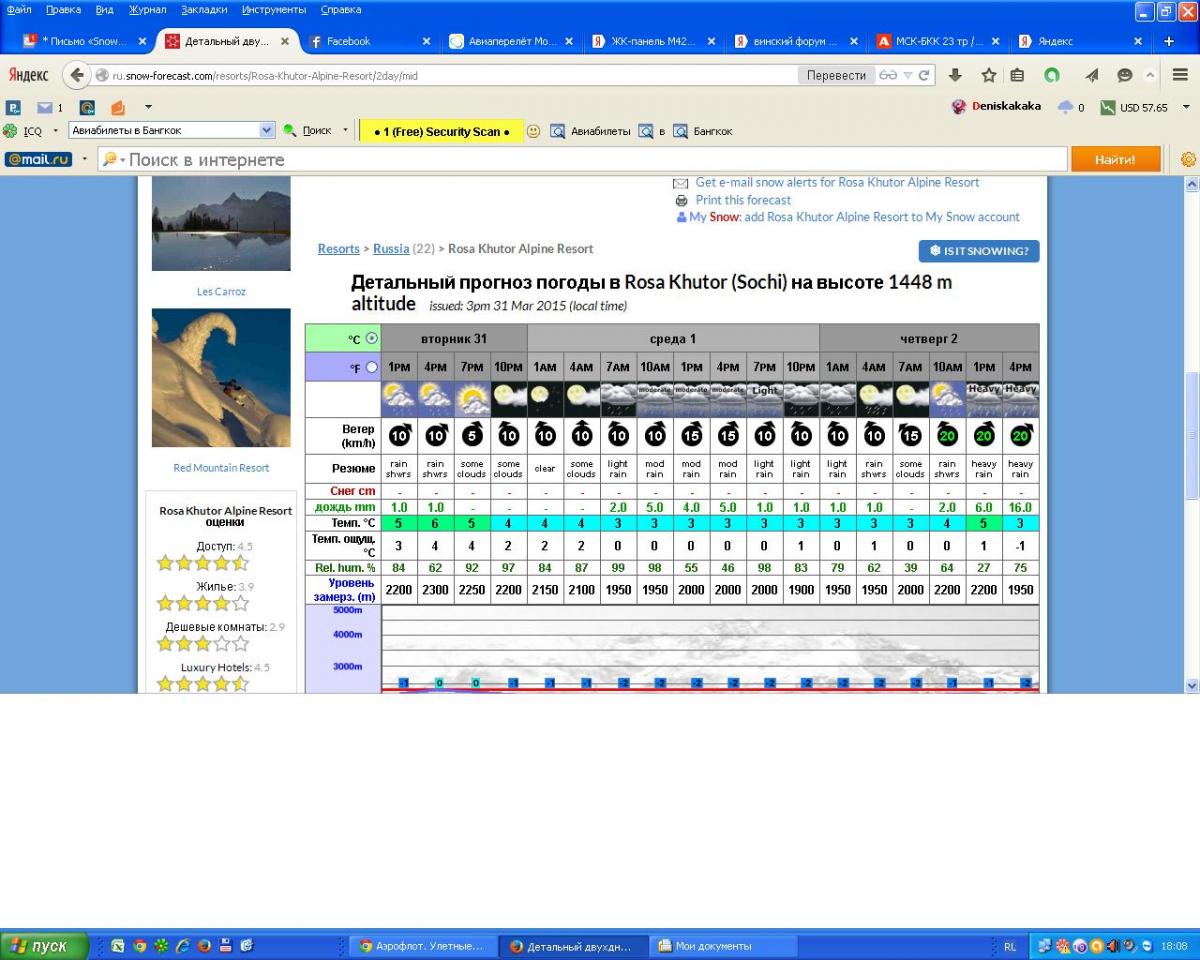
Task: Select the °C temperature unit radio
Action: click(372, 338)
